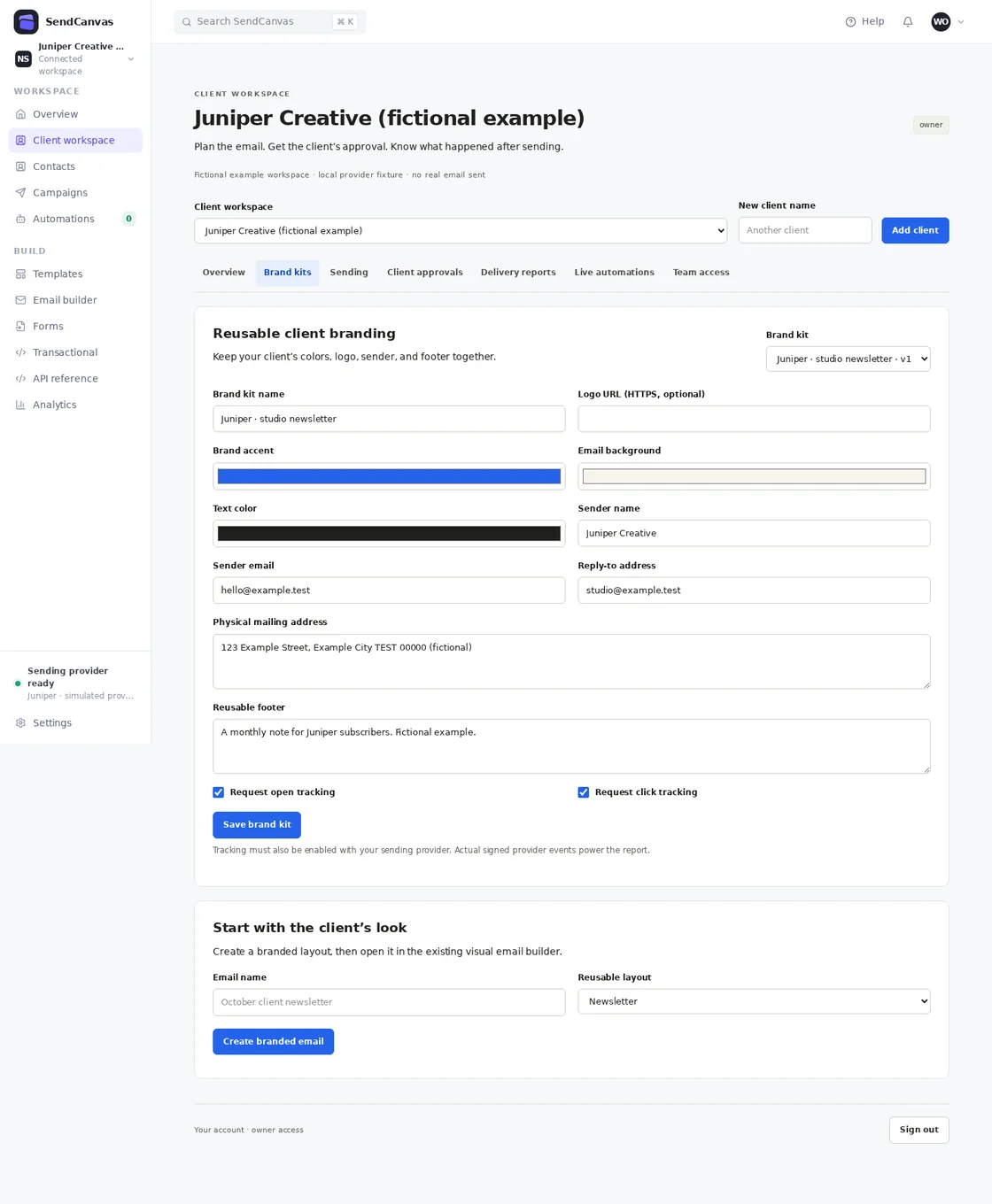Click the New client name field

pyautogui.click(x=806, y=231)
